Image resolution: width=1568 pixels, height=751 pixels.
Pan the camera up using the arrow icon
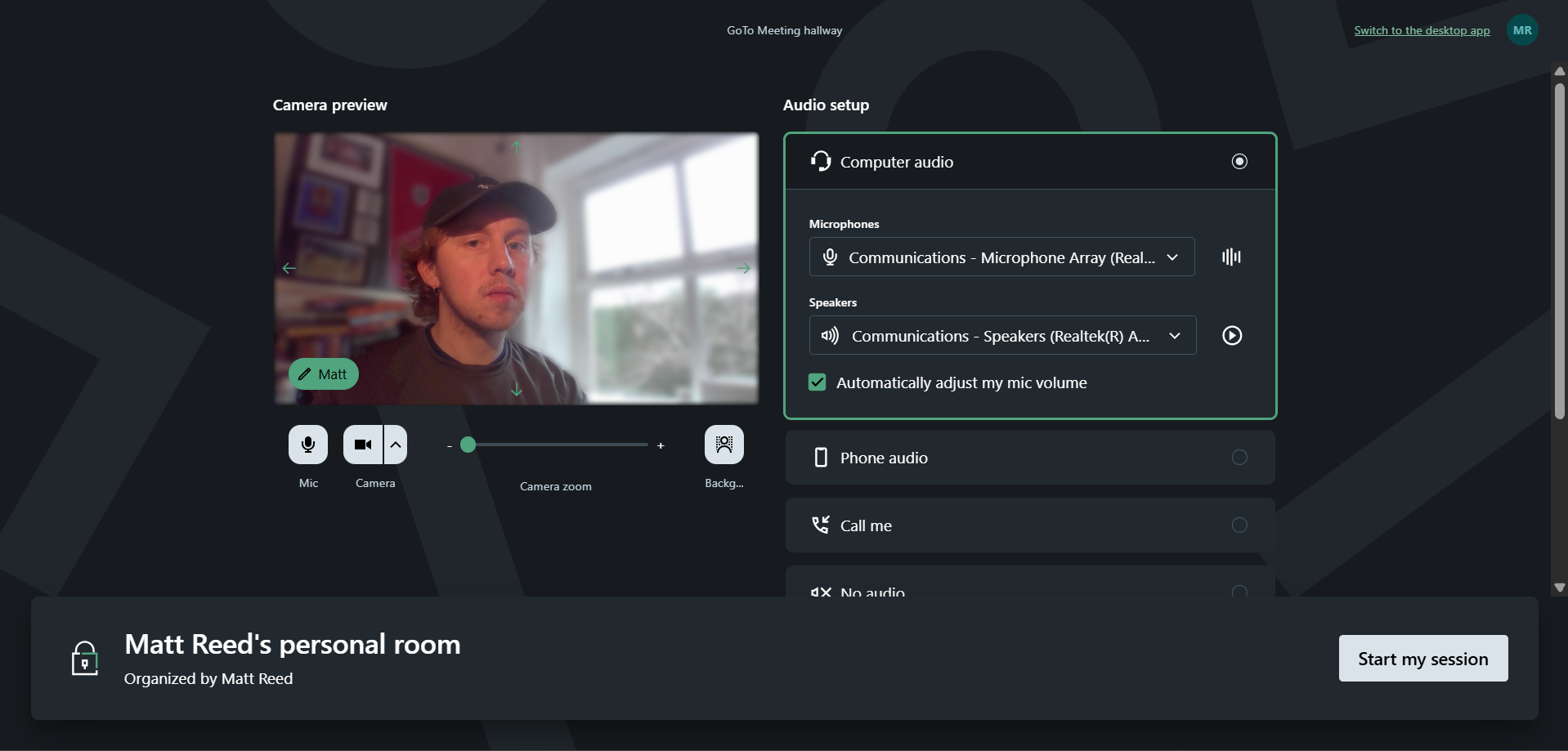click(517, 147)
